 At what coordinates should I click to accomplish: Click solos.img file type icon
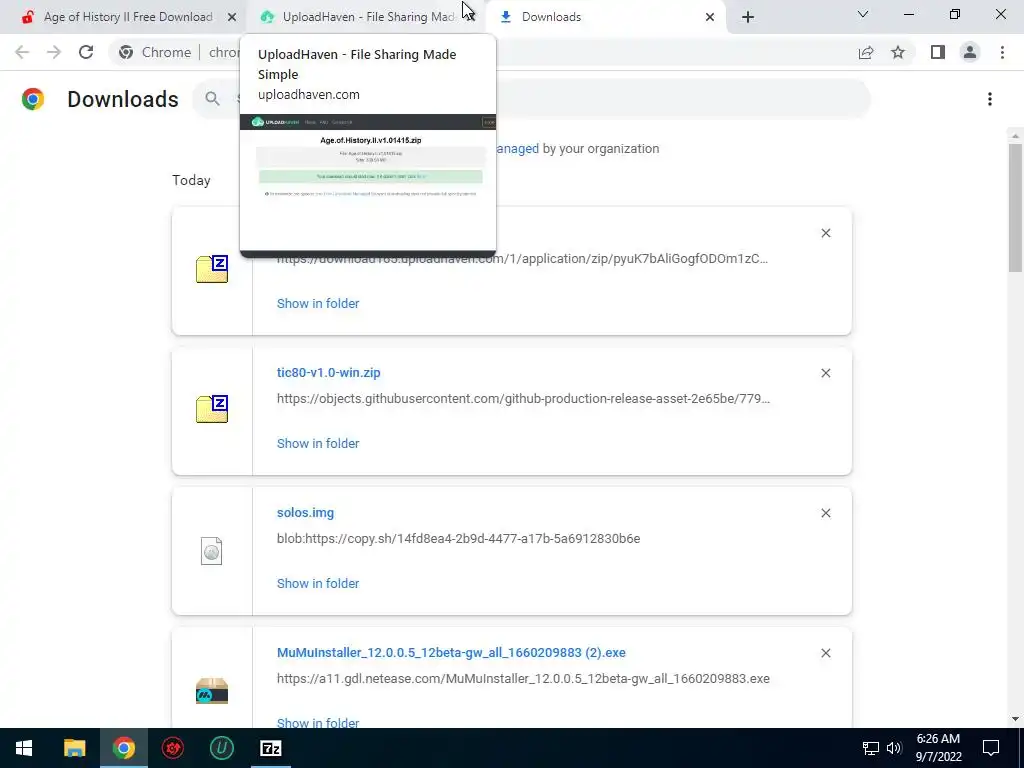tap(212, 551)
